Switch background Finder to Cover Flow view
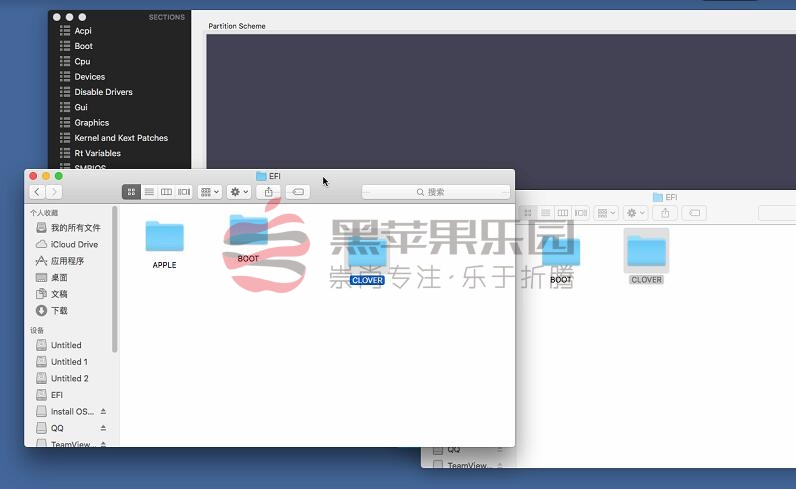 (x=580, y=213)
